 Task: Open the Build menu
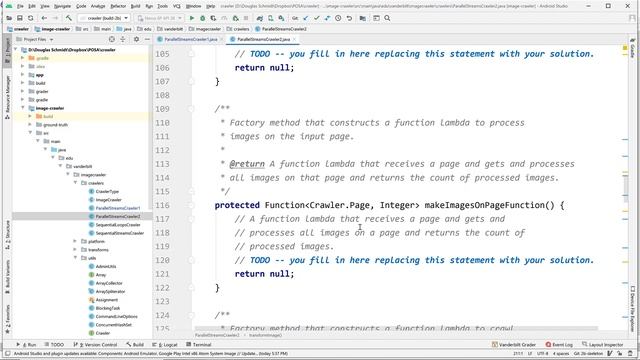135,6
